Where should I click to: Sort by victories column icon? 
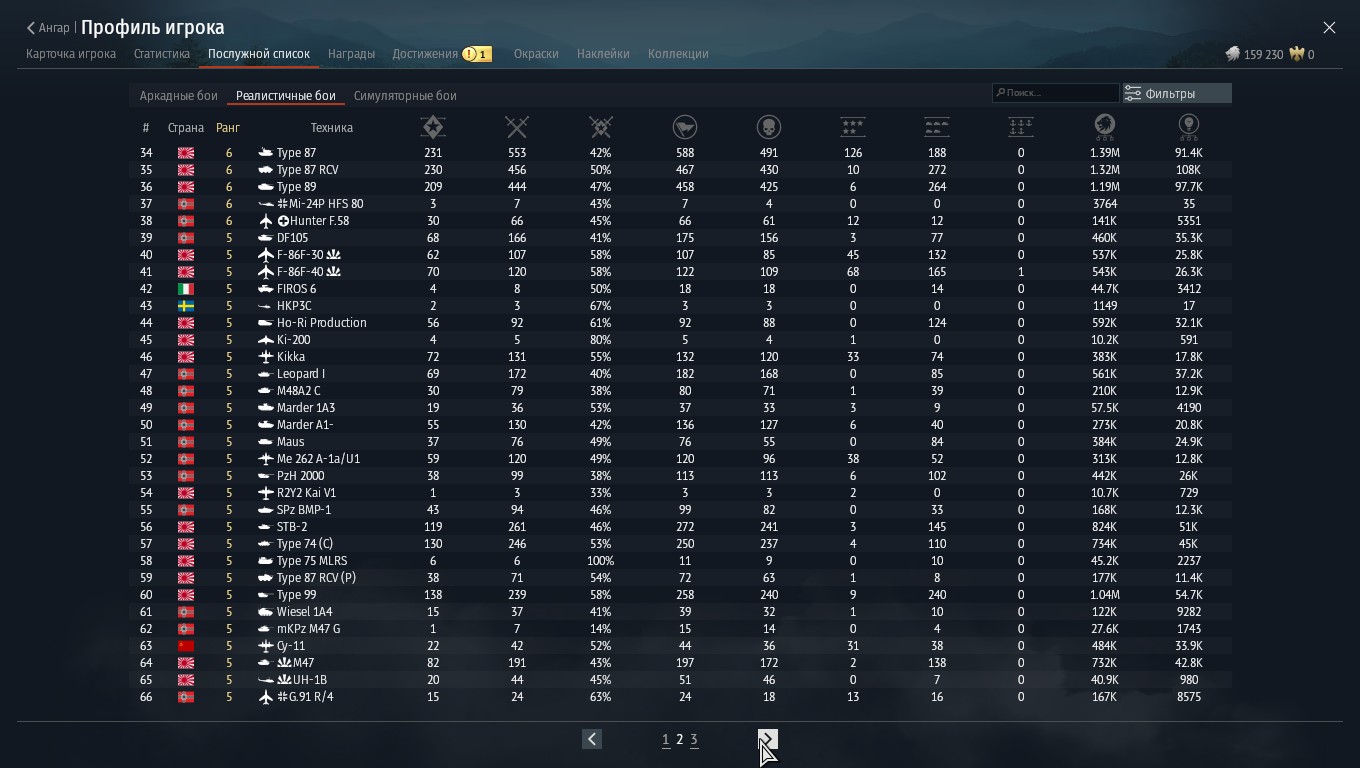(x=433, y=127)
